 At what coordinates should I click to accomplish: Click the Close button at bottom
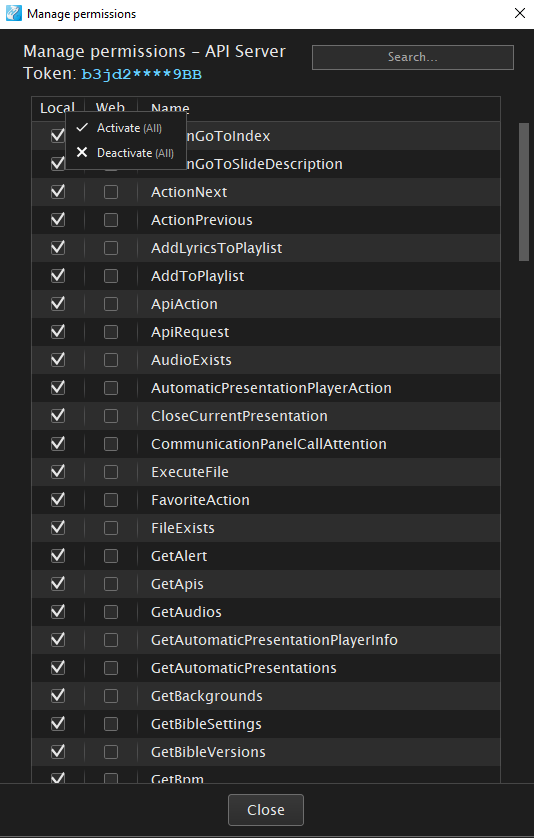266,810
